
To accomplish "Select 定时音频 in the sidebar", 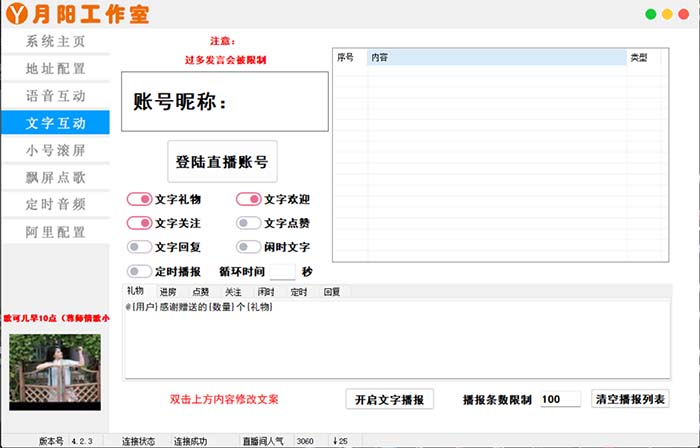I will click(x=55, y=204).
